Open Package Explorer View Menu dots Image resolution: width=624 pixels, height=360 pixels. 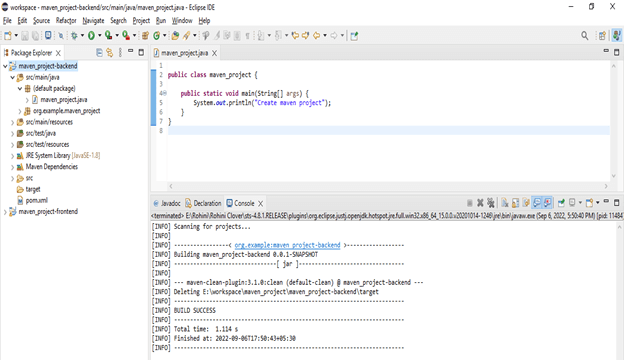click(120, 53)
